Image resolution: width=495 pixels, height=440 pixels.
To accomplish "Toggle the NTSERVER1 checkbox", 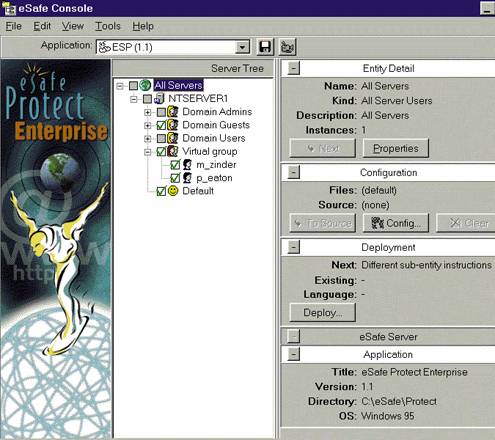I will tap(147, 99).
